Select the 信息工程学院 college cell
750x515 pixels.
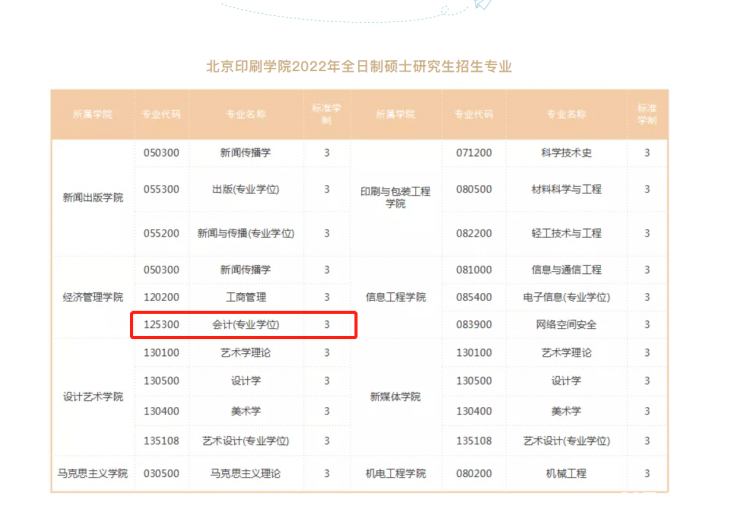[396, 297]
